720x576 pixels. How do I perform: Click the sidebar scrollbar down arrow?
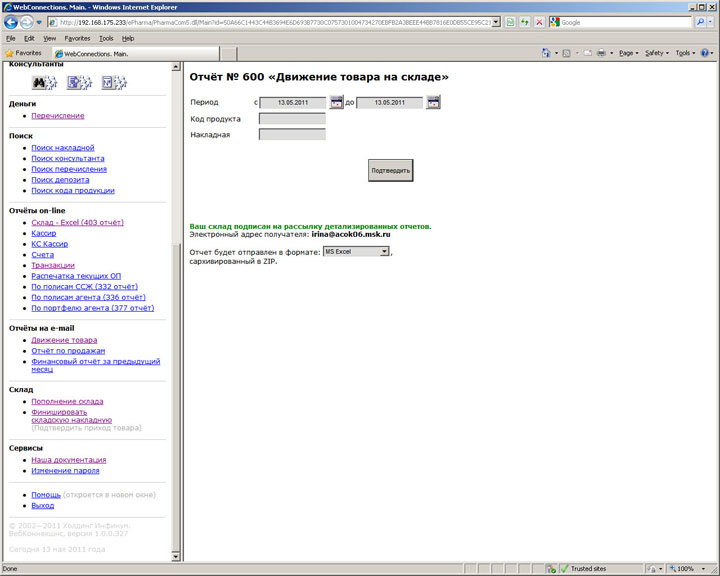(x=176, y=557)
